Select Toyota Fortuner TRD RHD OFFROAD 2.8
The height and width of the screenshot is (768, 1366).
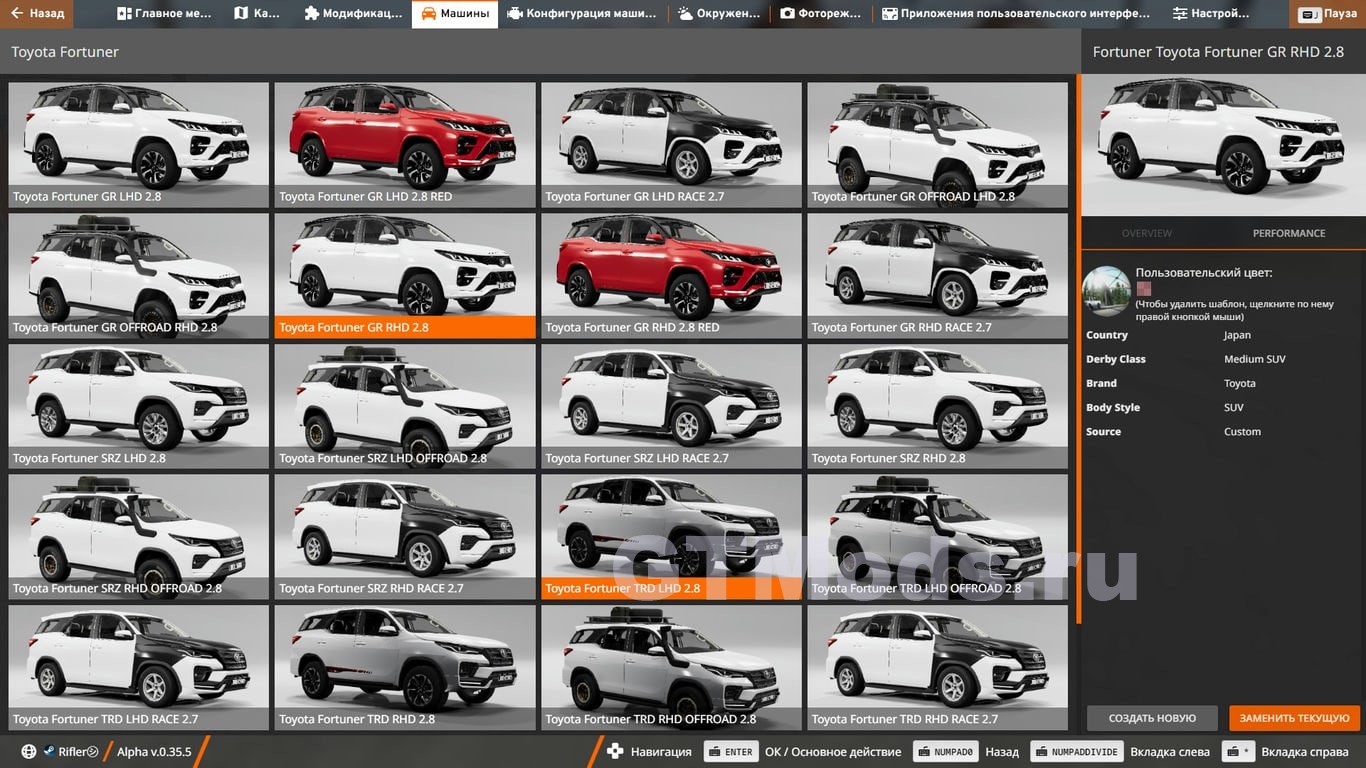point(671,668)
